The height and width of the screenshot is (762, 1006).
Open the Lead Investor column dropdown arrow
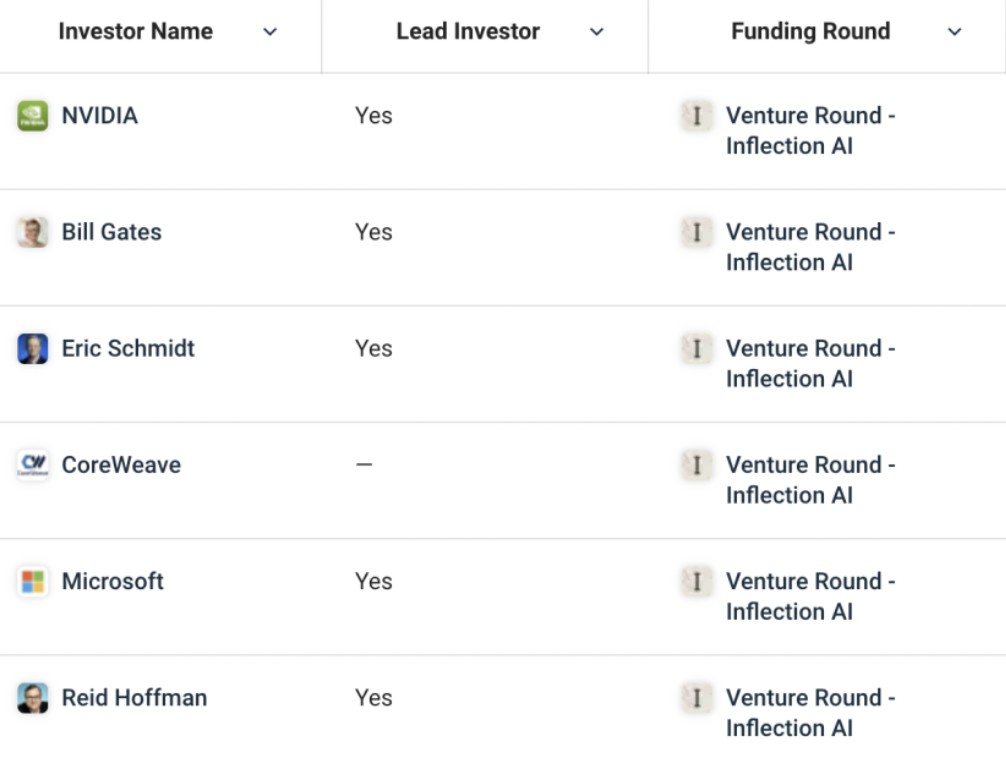tap(597, 32)
